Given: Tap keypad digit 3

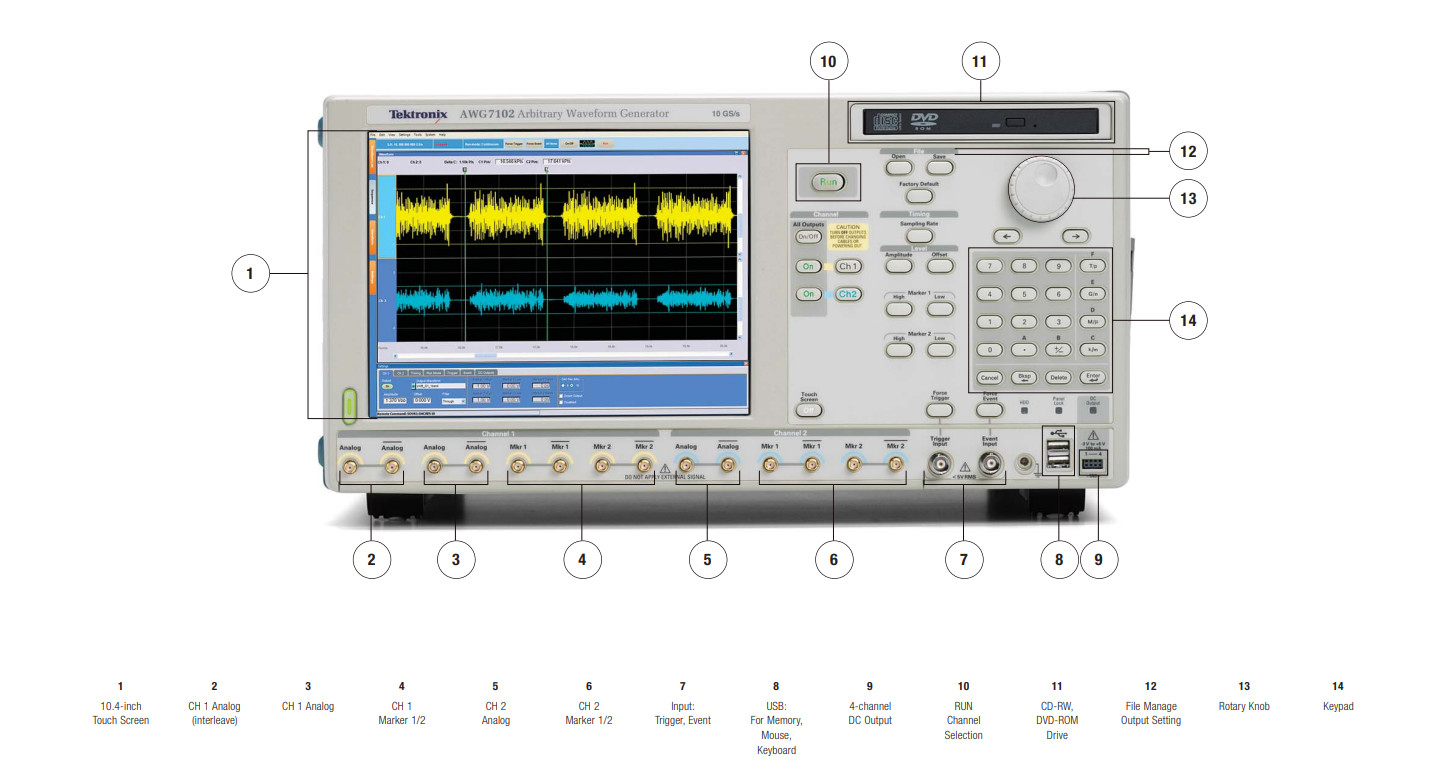Looking at the screenshot, I should pyautogui.click(x=1058, y=322).
